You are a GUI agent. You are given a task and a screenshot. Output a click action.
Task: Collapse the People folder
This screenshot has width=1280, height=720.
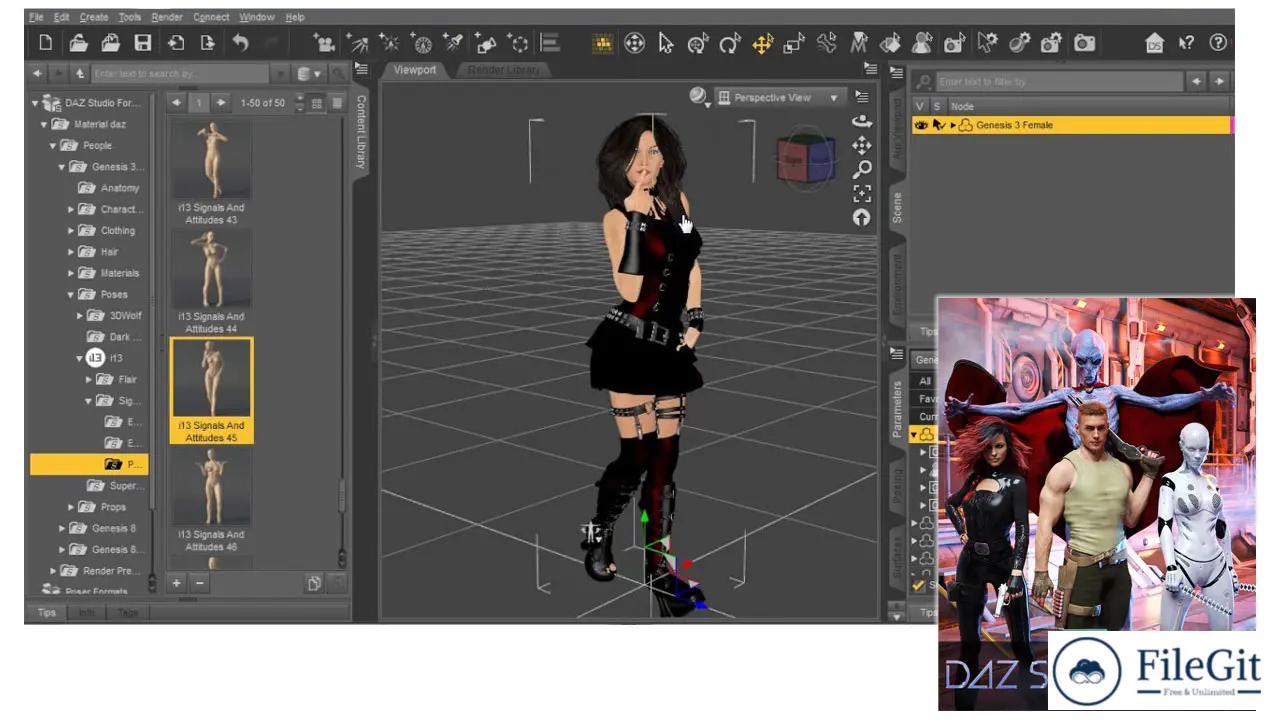(x=53, y=146)
